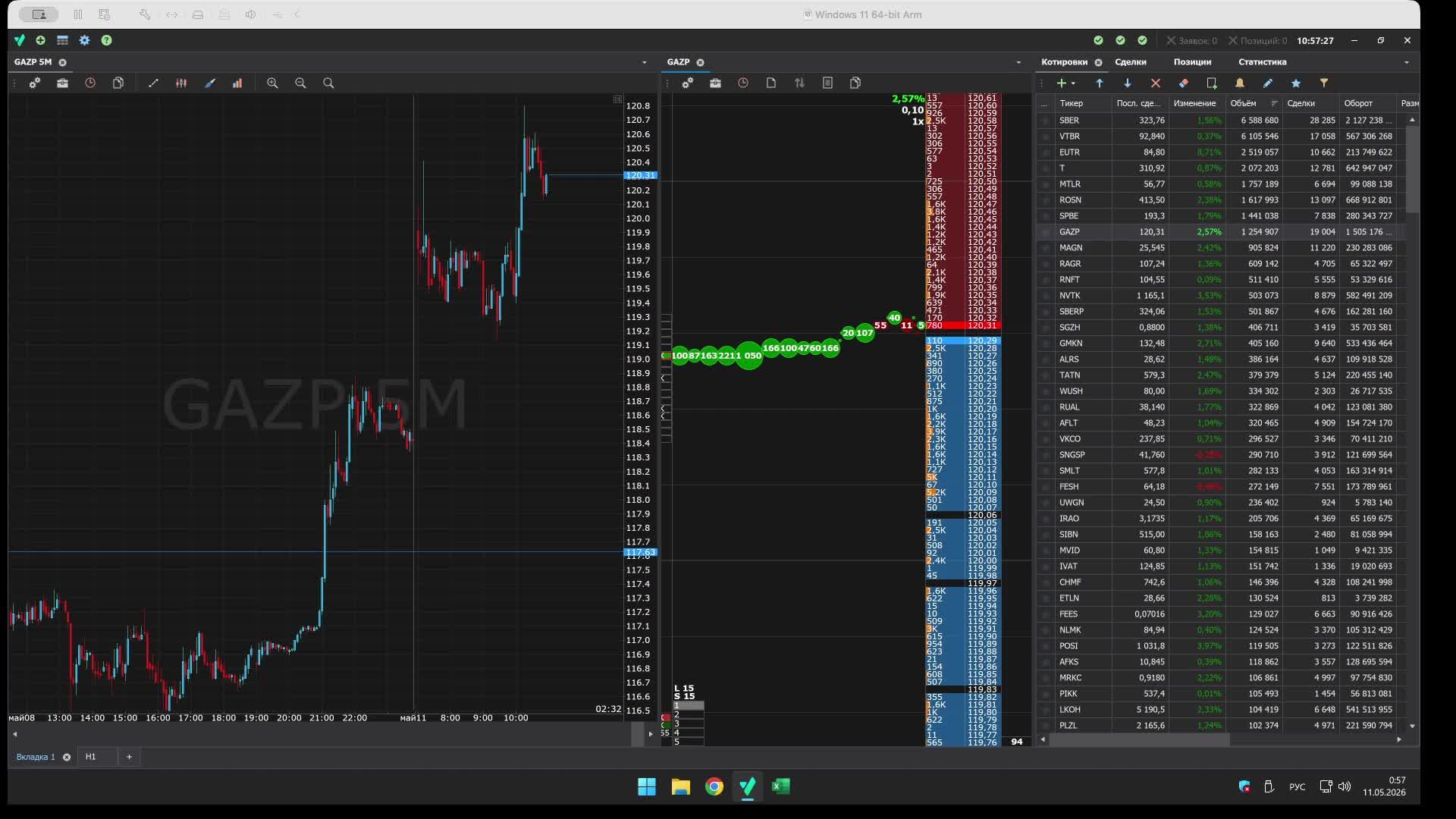Viewport: 1456px width, 819px height.
Task: Click the yellow filter funnel icon
Action: coord(1324,83)
